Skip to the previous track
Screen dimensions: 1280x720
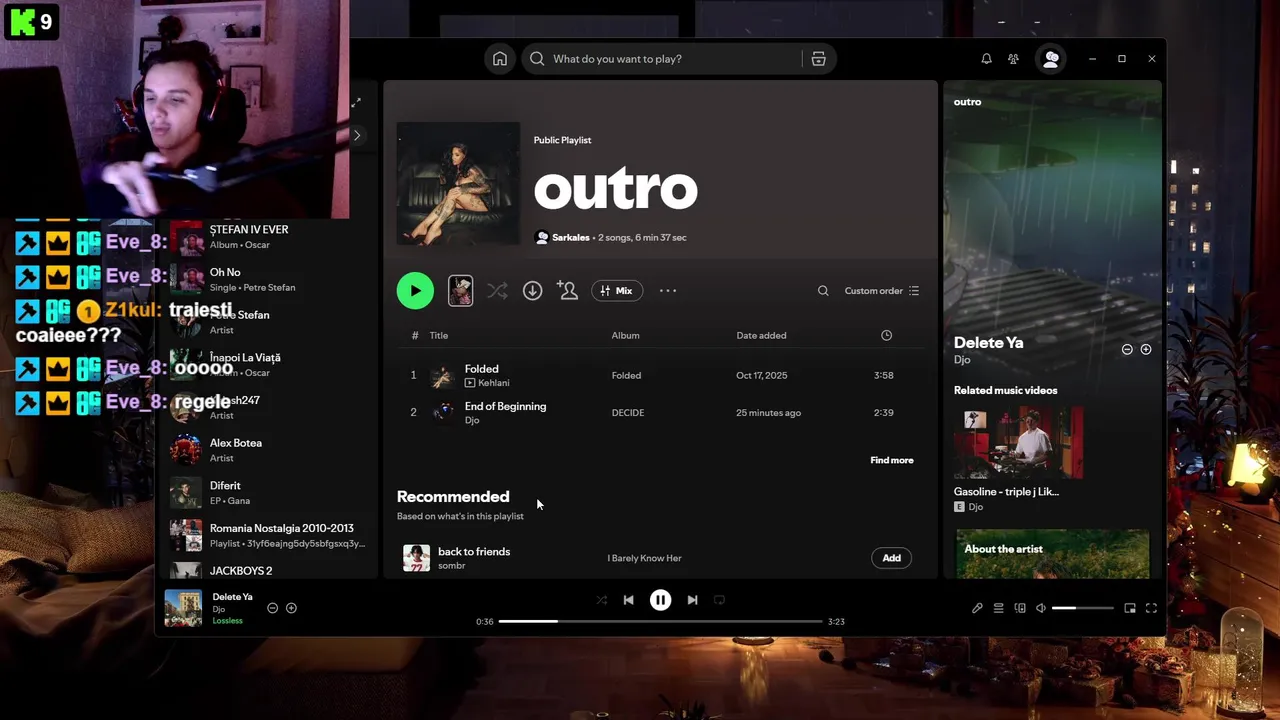(628, 600)
